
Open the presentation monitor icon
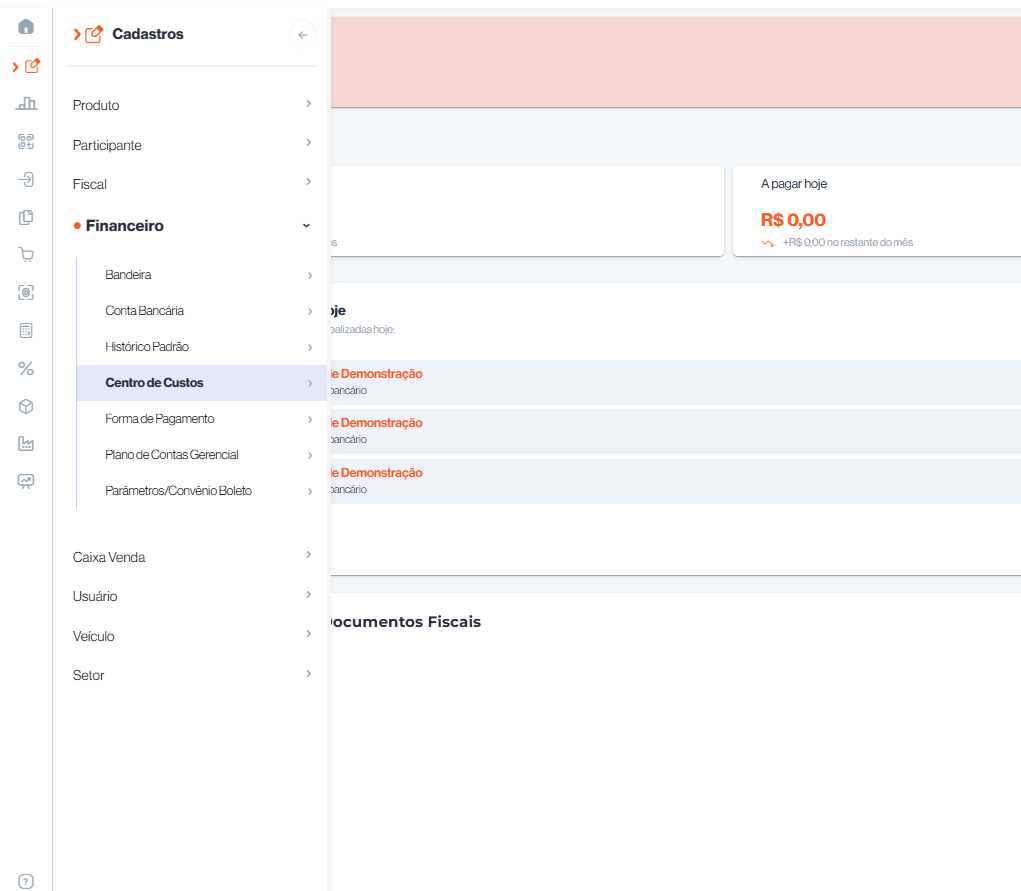[x=26, y=481]
